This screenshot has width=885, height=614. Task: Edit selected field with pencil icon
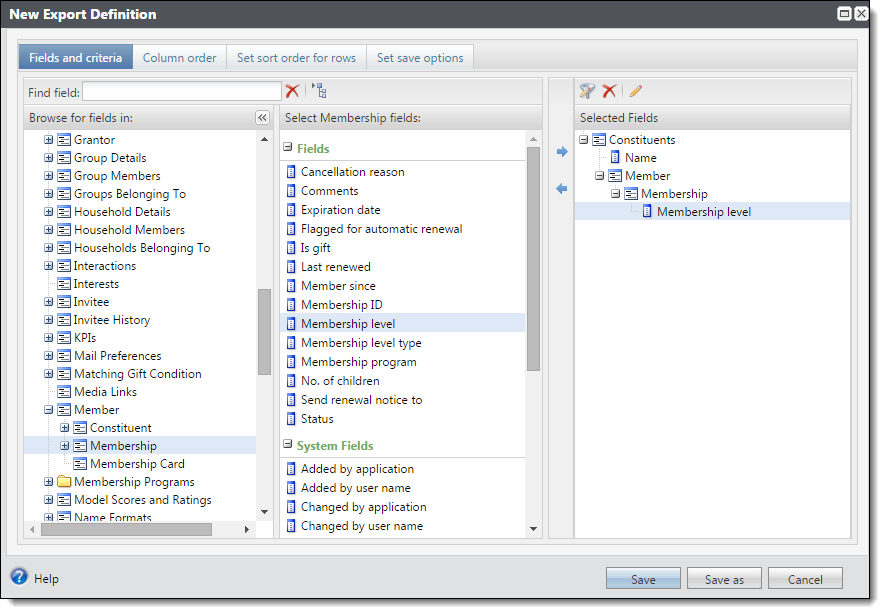tap(636, 91)
